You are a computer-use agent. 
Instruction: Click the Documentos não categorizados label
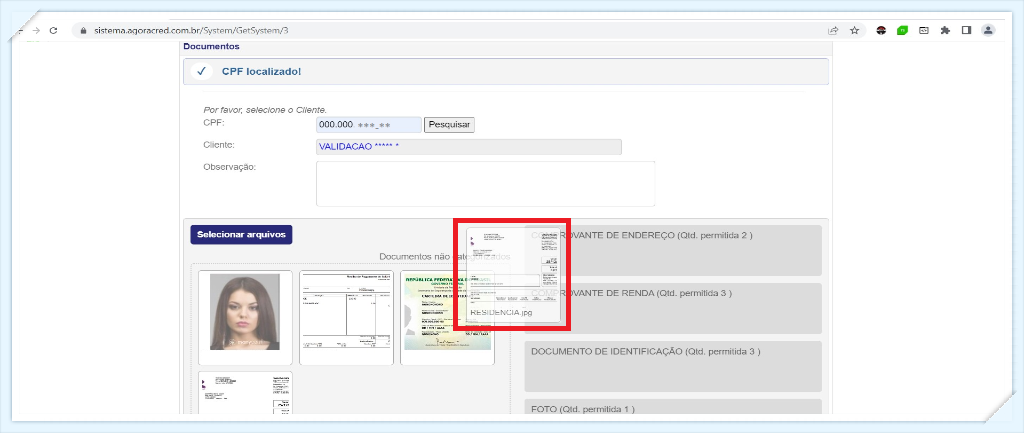point(444,257)
